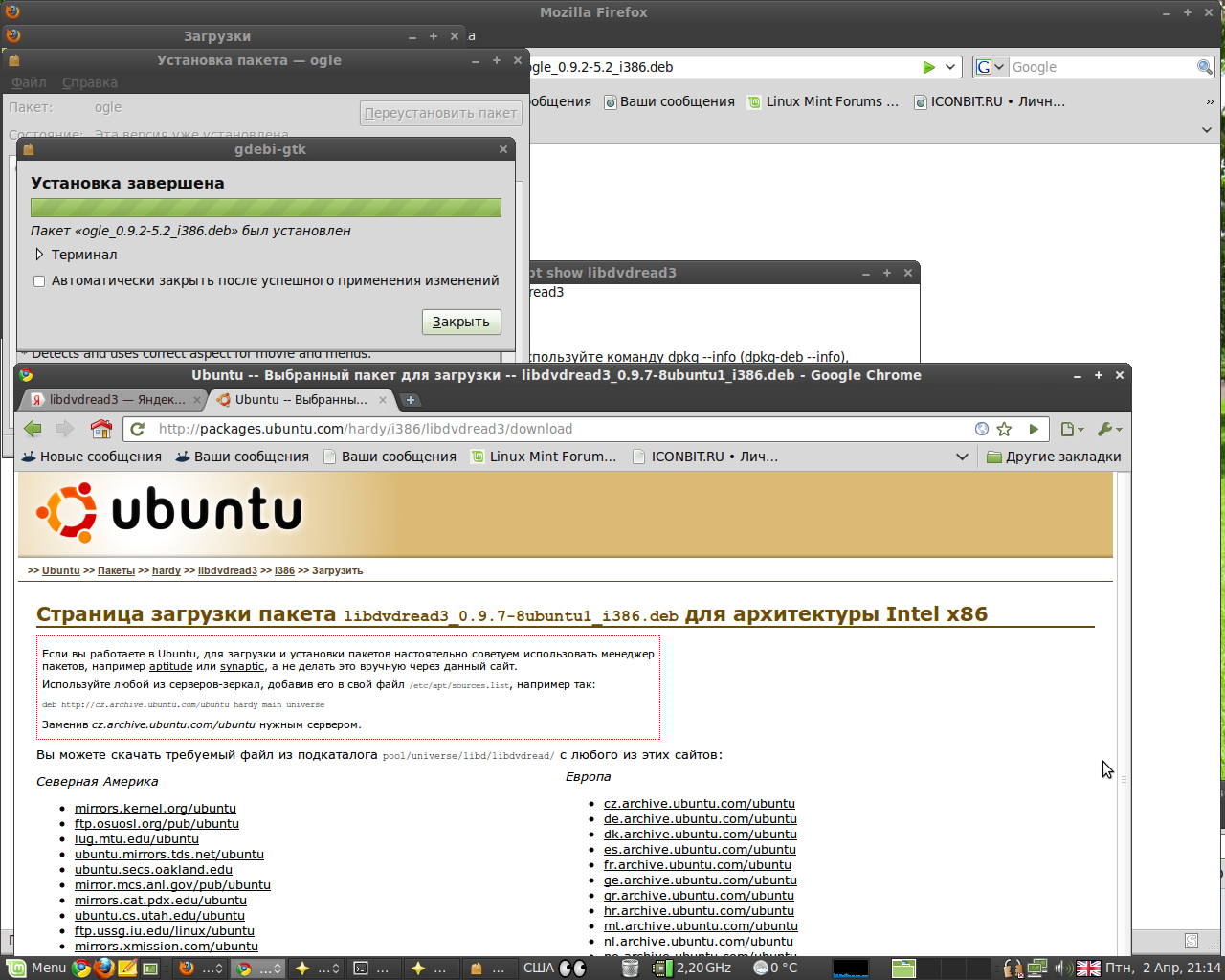The height and width of the screenshot is (980, 1225).
Task: Open Файл menu in package installer
Action: coord(29,82)
